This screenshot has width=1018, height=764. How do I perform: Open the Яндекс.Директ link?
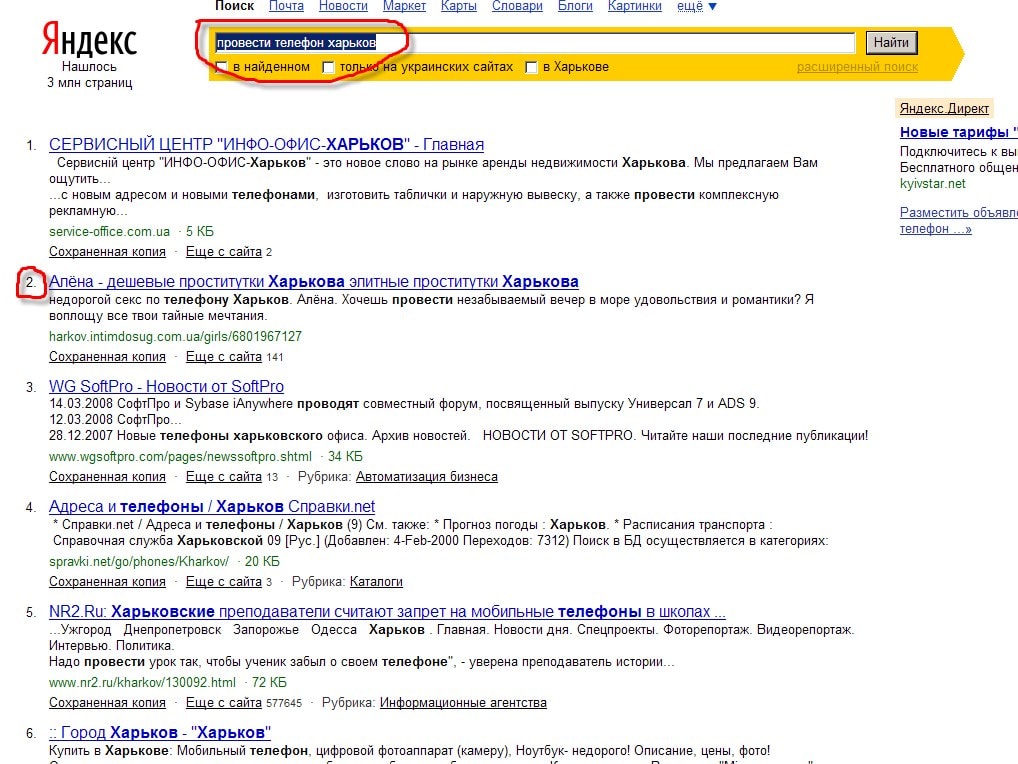click(944, 108)
